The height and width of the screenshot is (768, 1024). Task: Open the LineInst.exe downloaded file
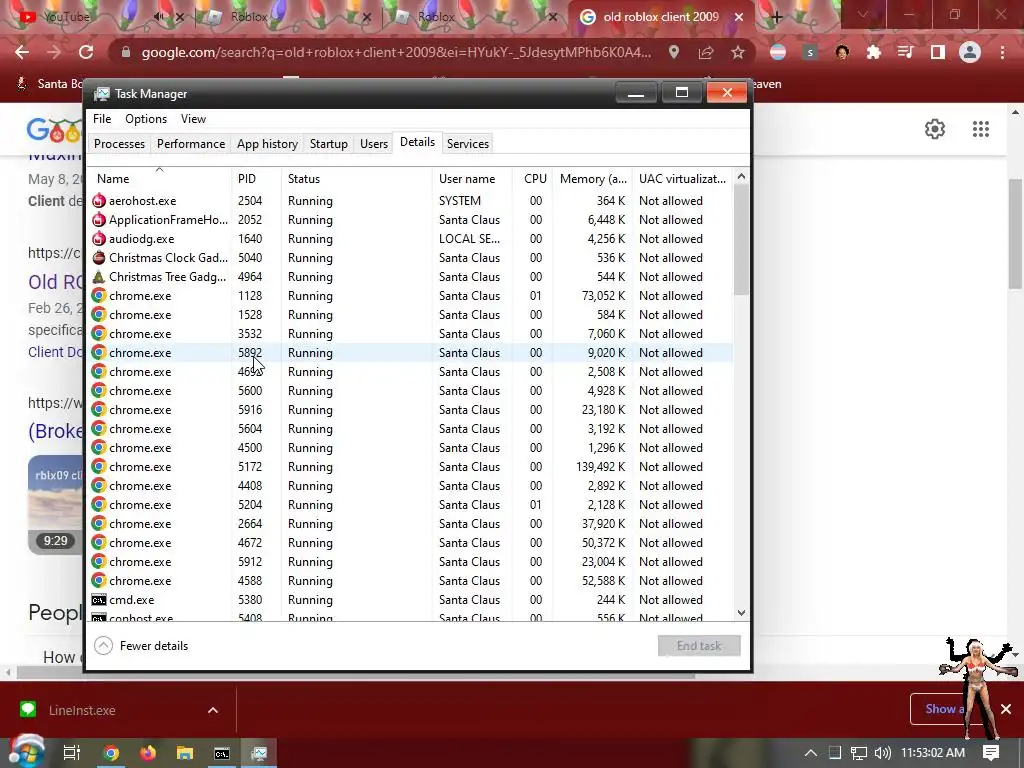click(82, 710)
